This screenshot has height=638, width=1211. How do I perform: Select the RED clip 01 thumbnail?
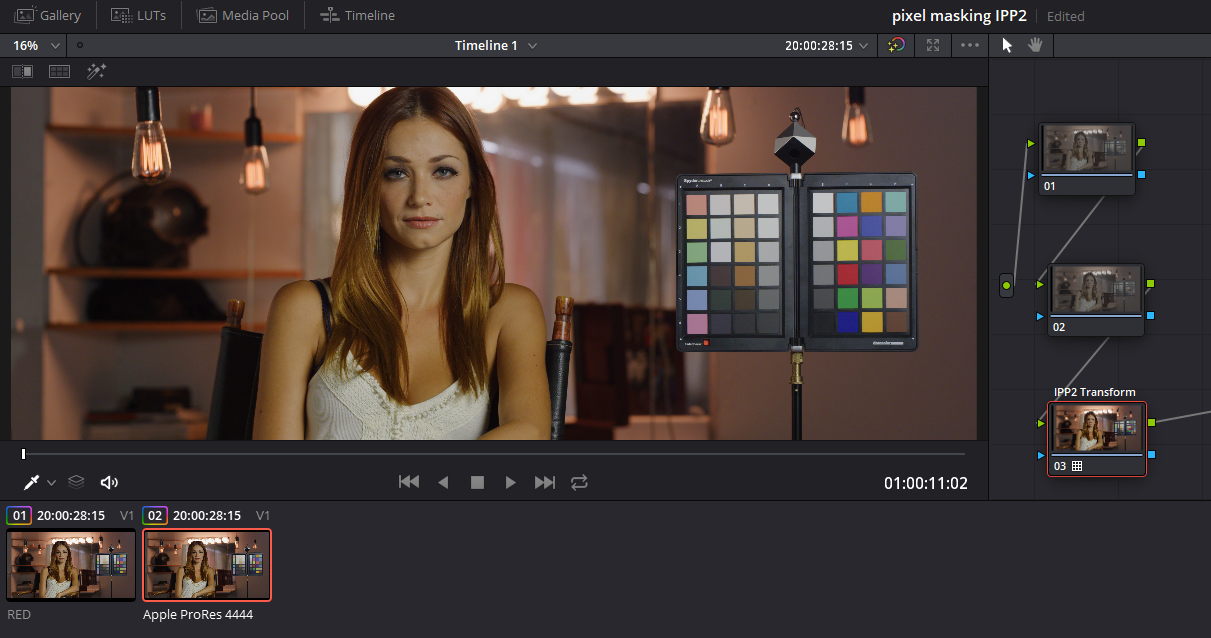70,565
